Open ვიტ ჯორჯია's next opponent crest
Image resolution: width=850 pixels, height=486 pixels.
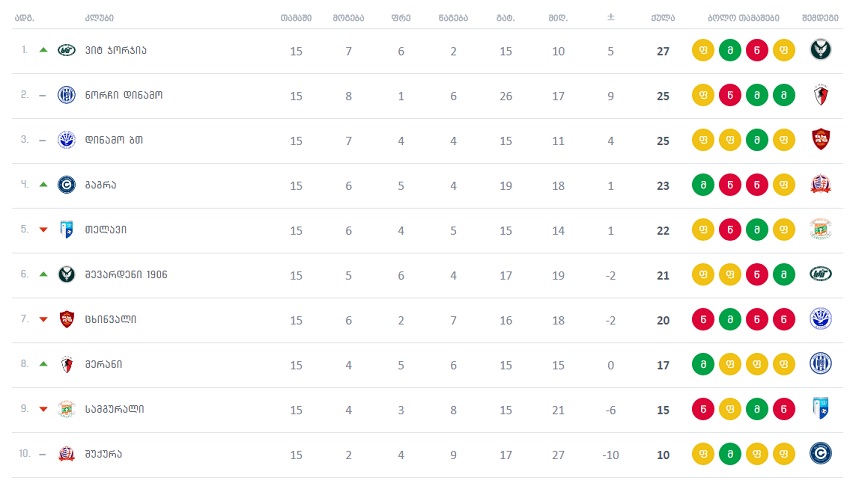[821, 50]
